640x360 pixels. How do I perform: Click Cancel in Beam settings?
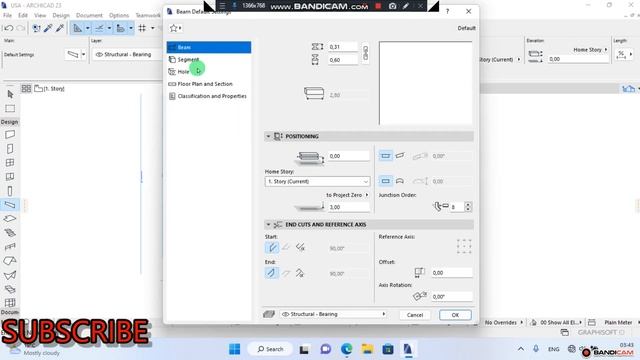[415, 315]
